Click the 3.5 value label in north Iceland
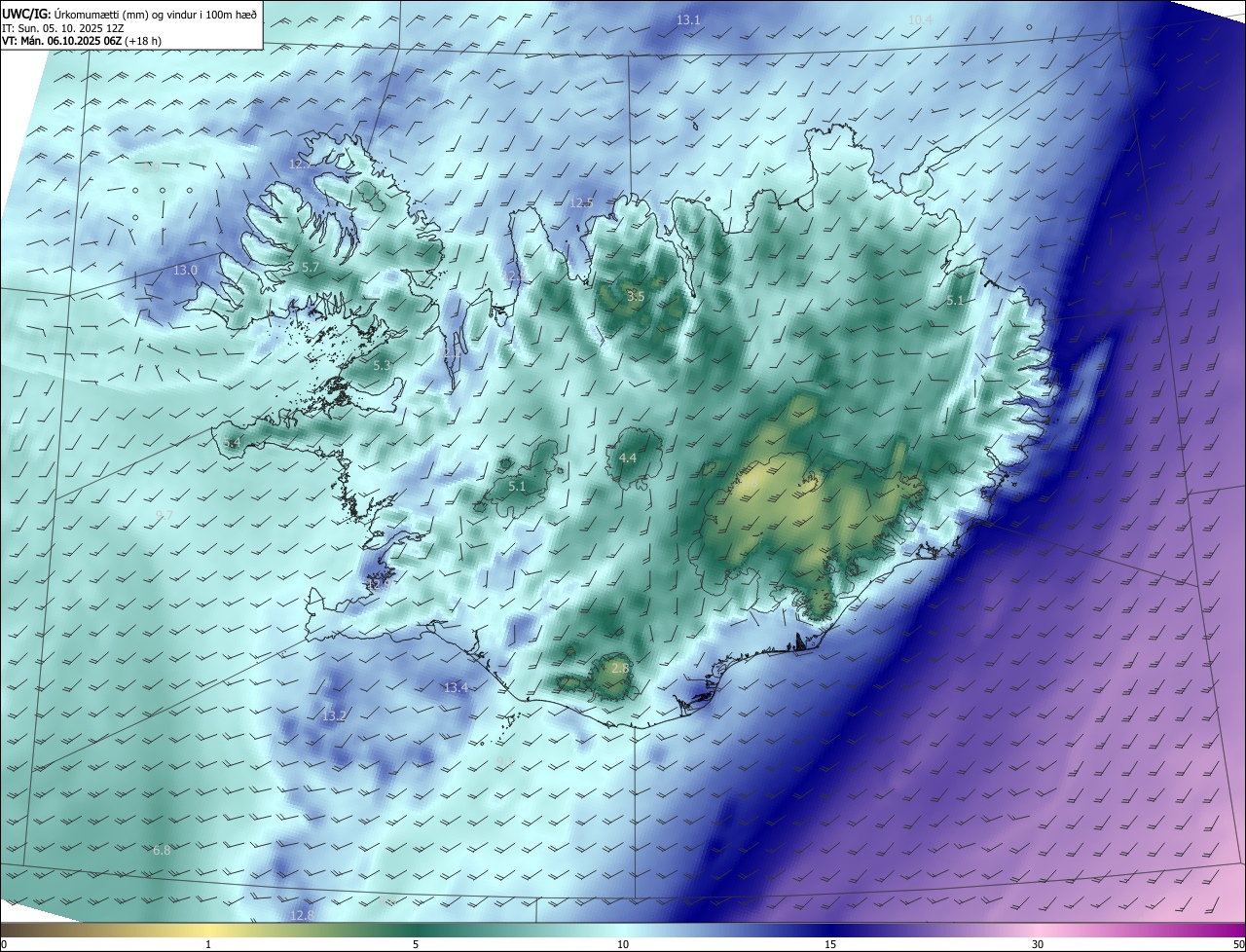The image size is (1246, 952). (x=636, y=296)
